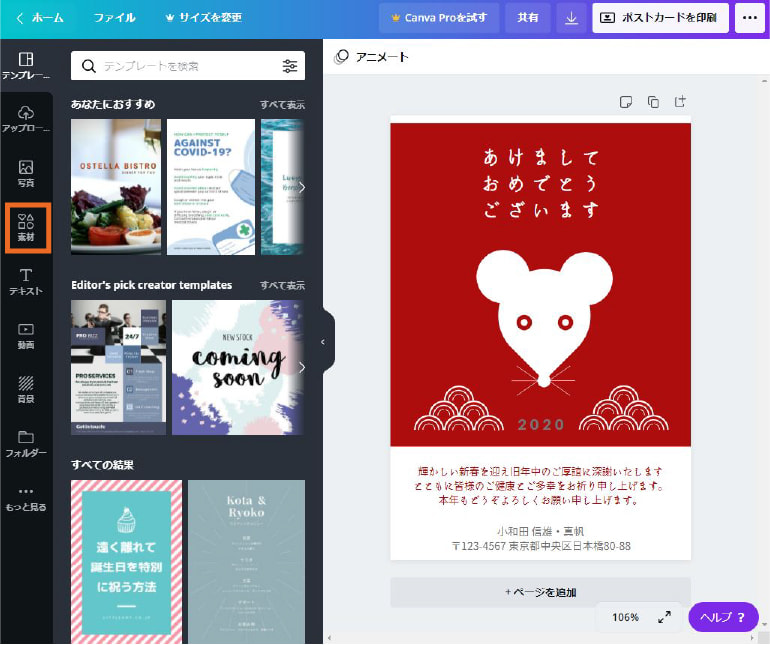Click ポストカードを印刷 print button

660,18
